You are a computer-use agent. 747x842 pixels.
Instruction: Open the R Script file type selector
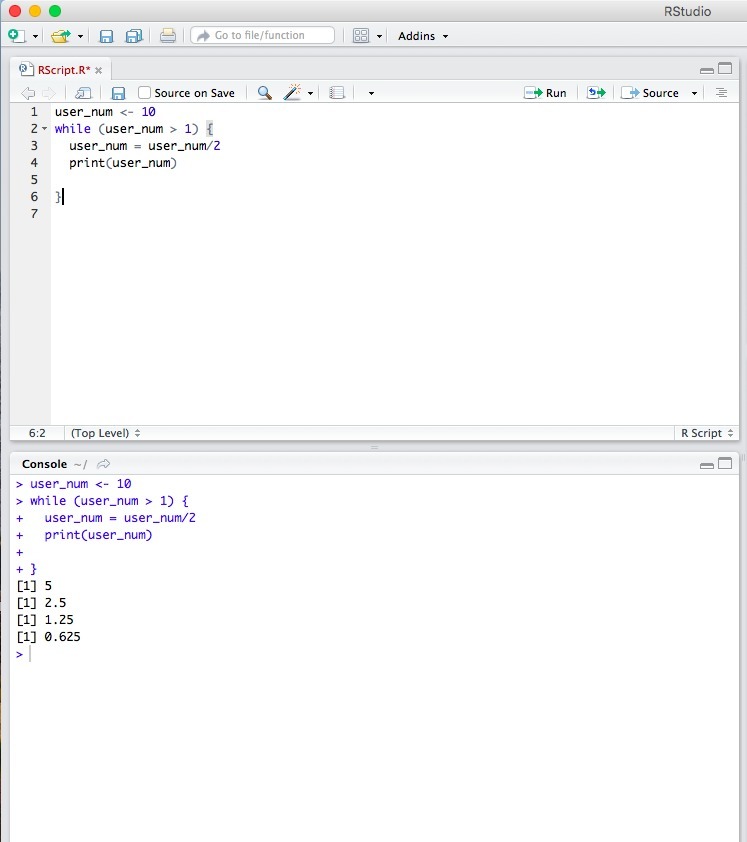click(706, 433)
